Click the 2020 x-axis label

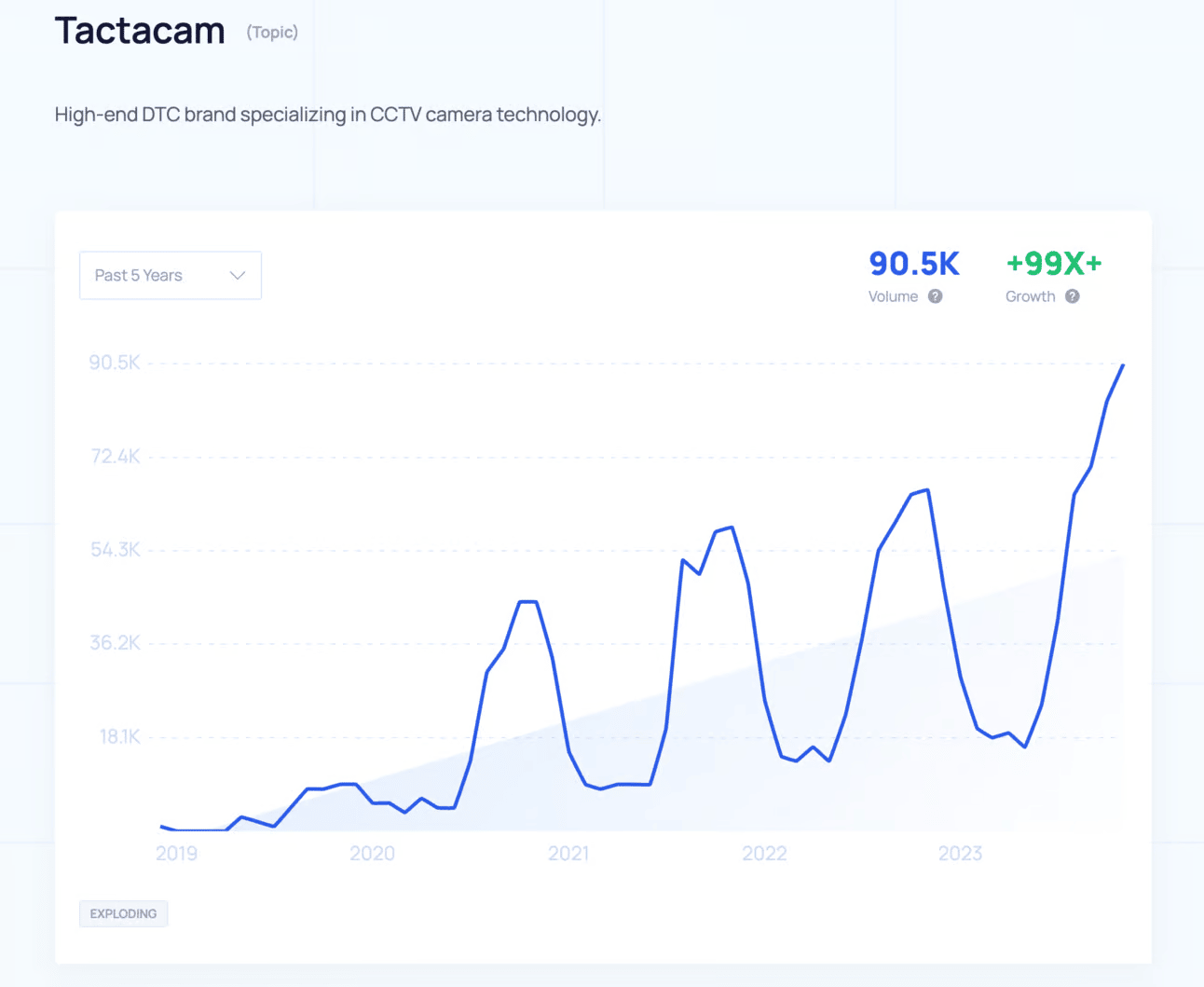373,854
